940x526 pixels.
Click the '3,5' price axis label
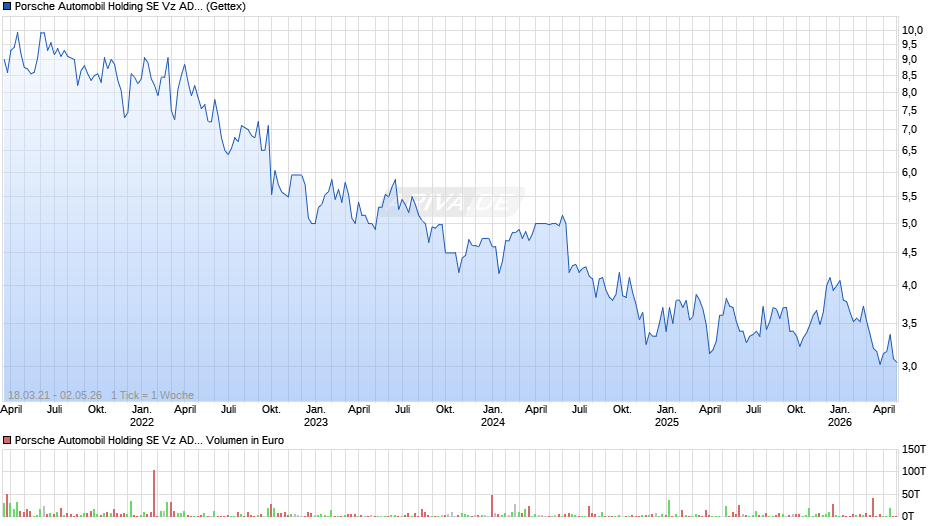[909, 323]
